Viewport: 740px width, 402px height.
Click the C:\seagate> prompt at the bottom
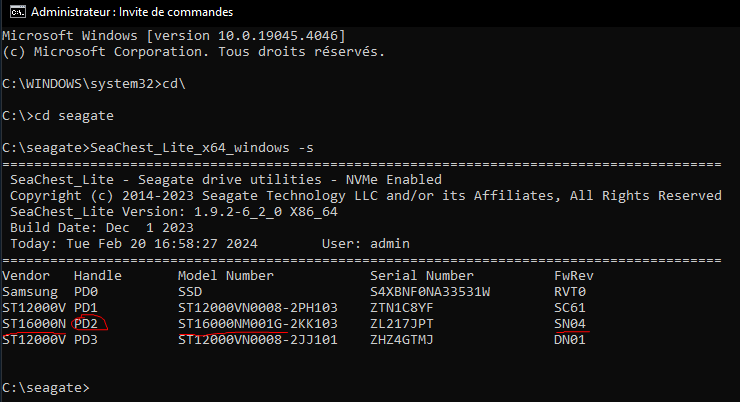(46, 388)
